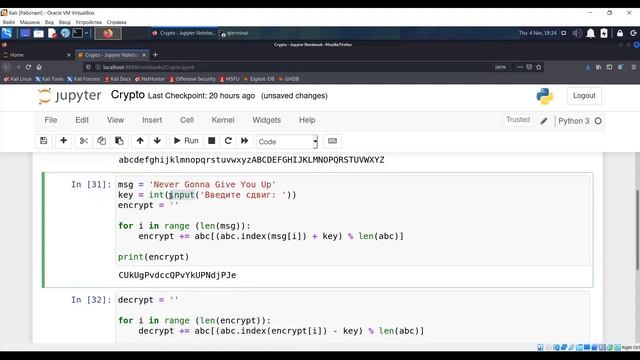Open the Firefox hamburger menu
The image size is (640, 360).
[x=634, y=67]
